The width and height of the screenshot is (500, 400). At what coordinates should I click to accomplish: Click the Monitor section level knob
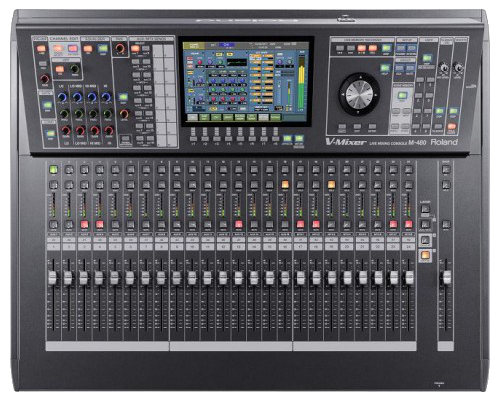point(458,68)
